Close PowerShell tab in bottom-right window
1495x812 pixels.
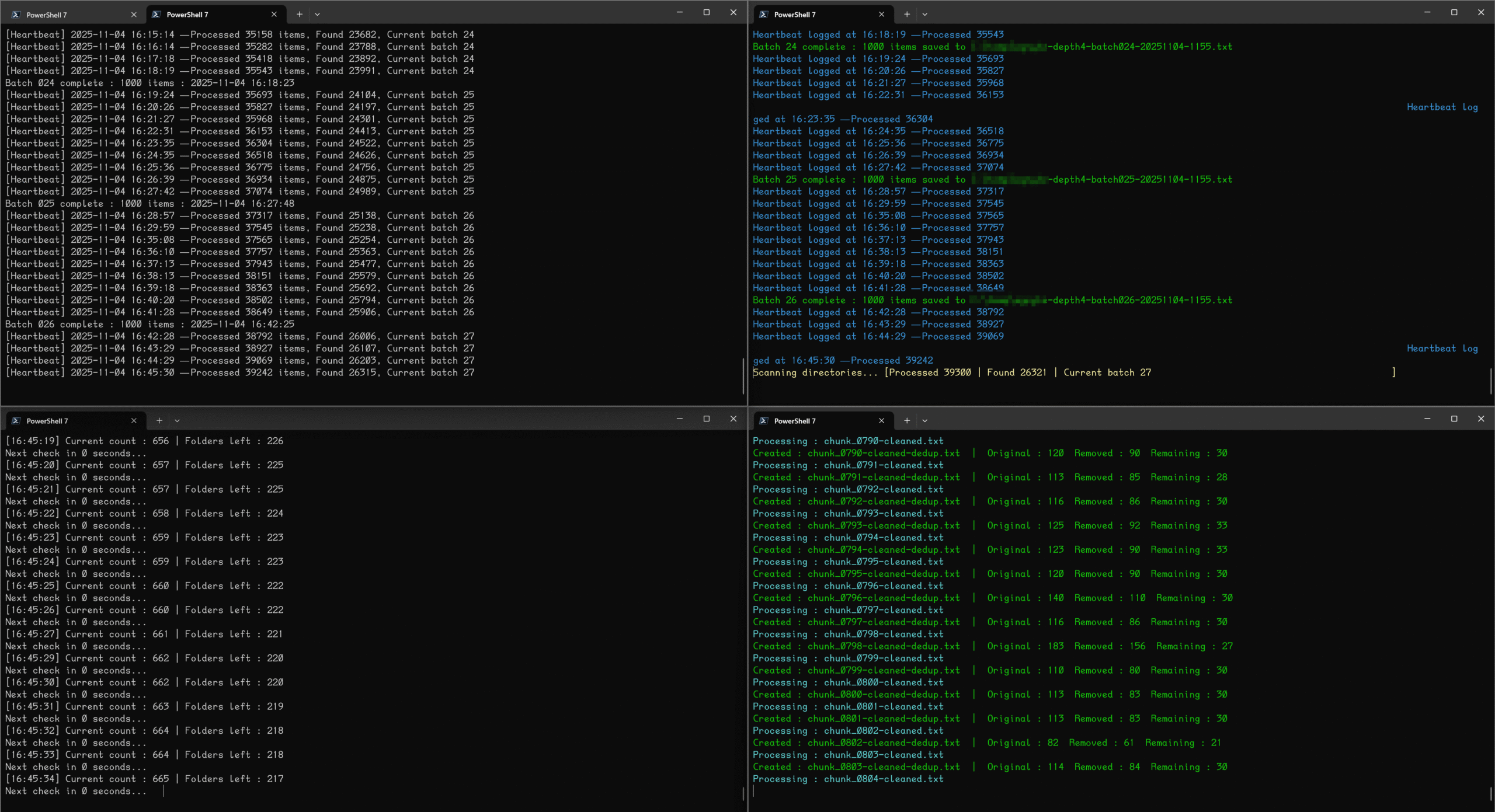pyautogui.click(x=881, y=420)
